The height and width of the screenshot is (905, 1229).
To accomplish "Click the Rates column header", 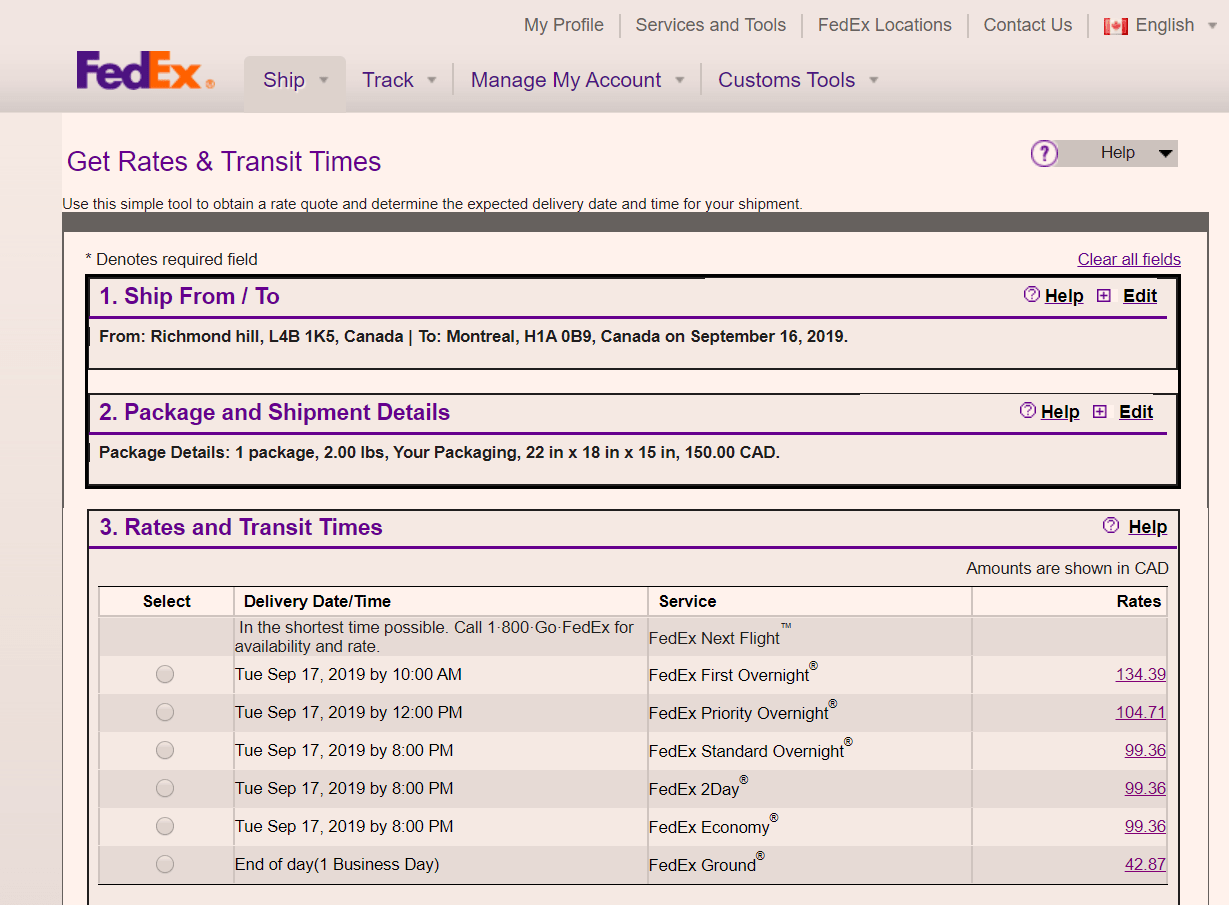I will click(1139, 601).
